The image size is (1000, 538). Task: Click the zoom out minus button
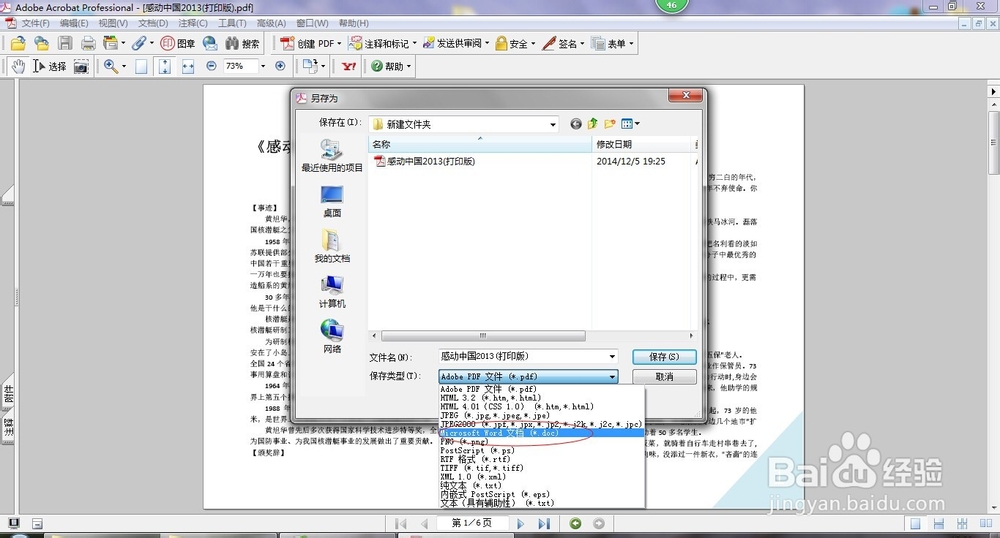pyautogui.click(x=211, y=66)
